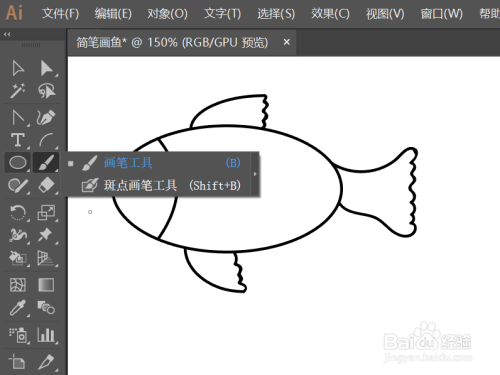
Task: Open the 选择(S) menu
Action: pos(276,14)
